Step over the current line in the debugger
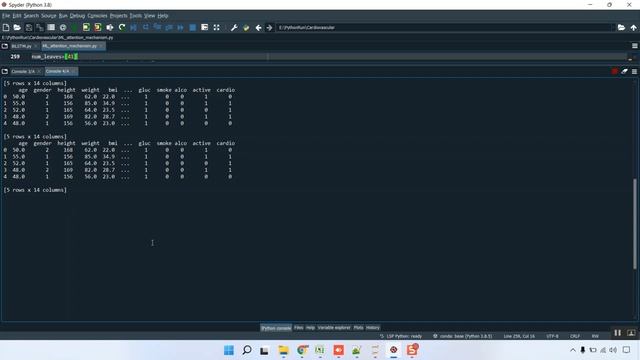Viewport: 640px width, 360px height. [x=145, y=27]
